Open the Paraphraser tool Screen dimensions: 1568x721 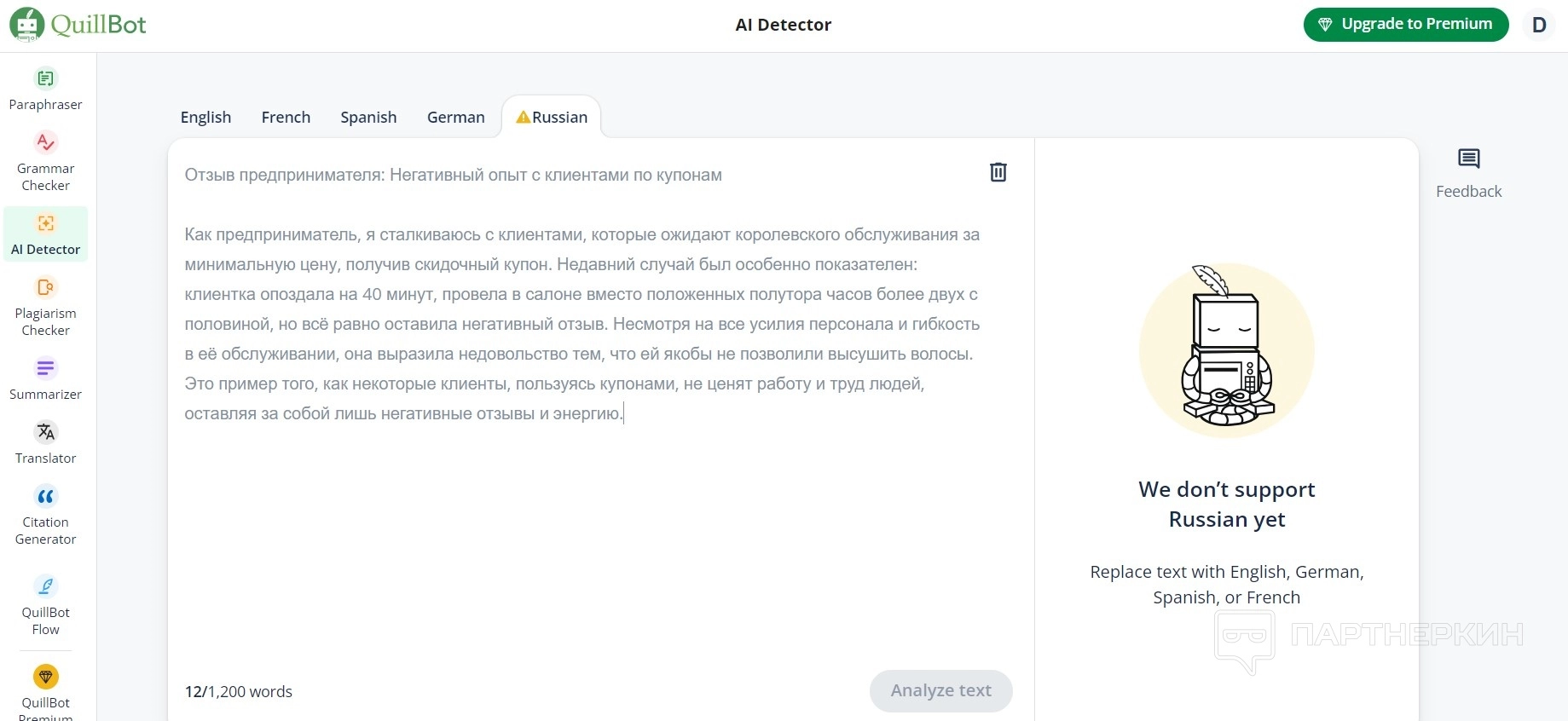click(x=45, y=79)
